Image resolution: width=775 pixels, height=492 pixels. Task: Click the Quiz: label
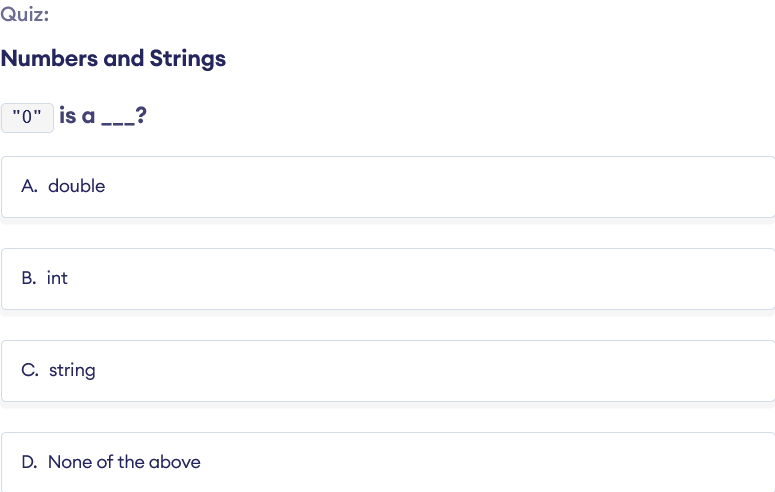click(25, 17)
